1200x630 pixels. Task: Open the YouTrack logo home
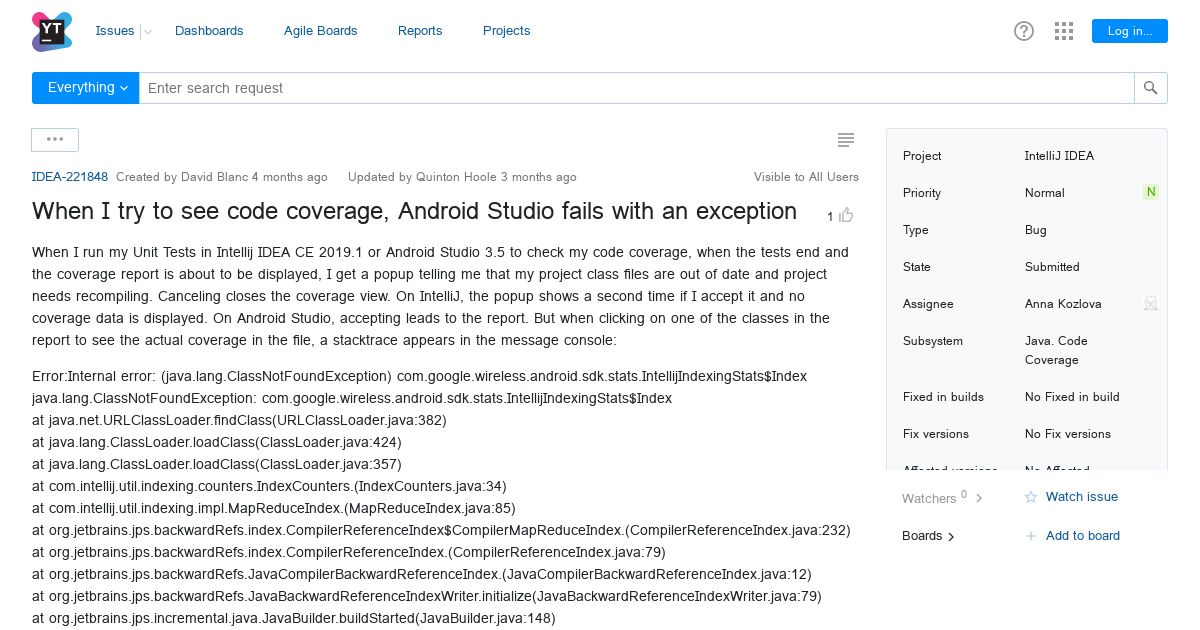coord(52,32)
